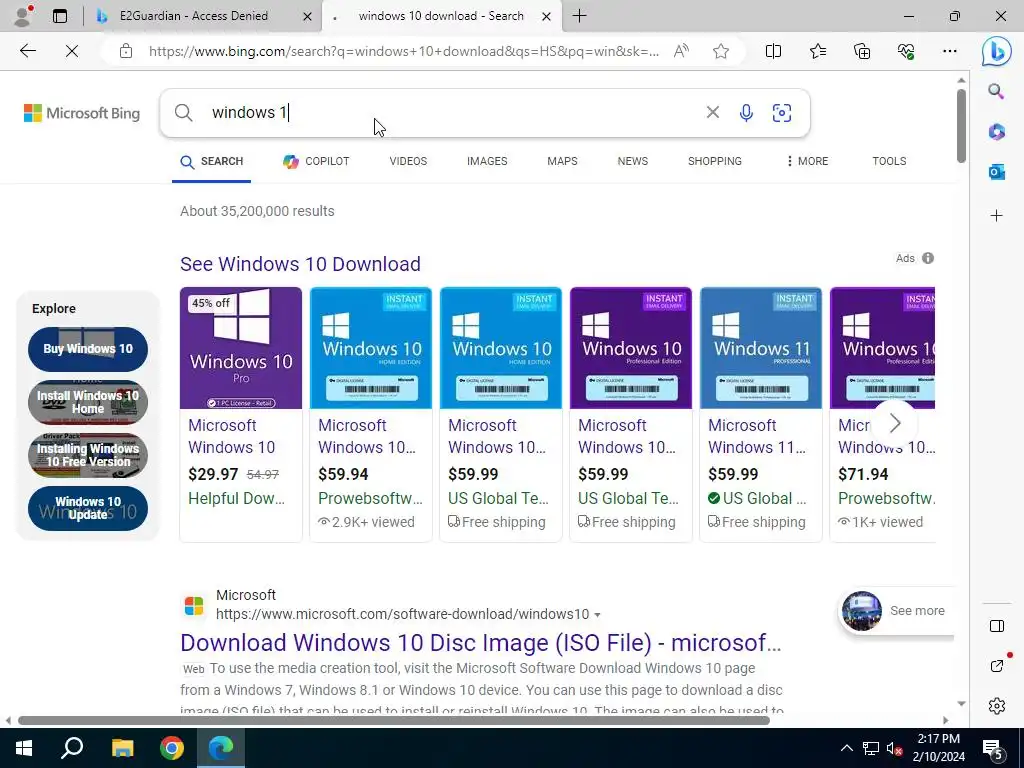Launch Google Chrome from taskbar
The width and height of the screenshot is (1024, 768).
[x=172, y=748]
